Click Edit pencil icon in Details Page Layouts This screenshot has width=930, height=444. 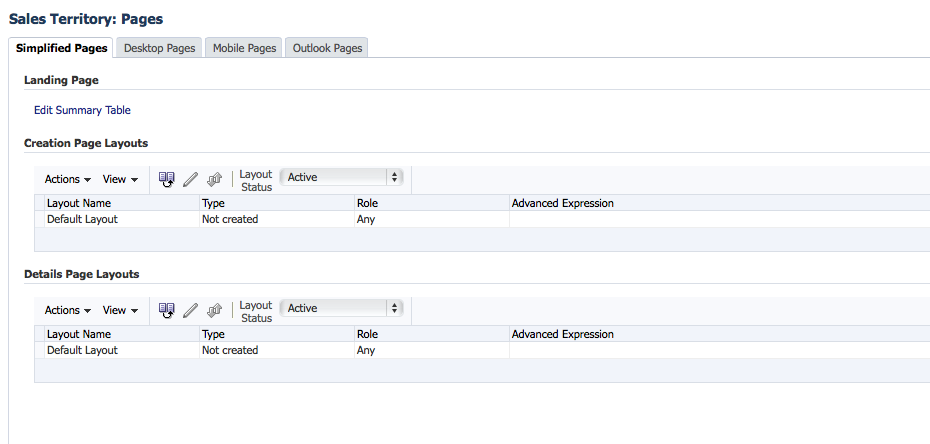pos(191,310)
